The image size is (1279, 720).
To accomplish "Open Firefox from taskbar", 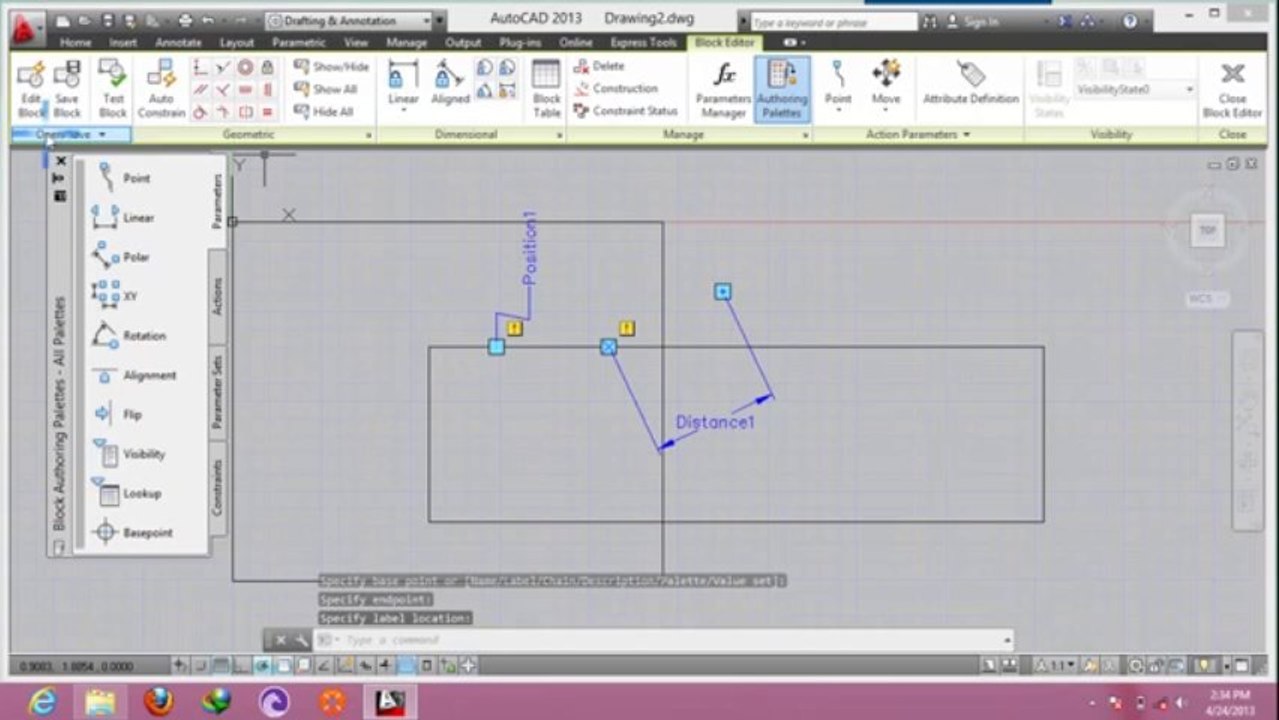I will tap(158, 702).
